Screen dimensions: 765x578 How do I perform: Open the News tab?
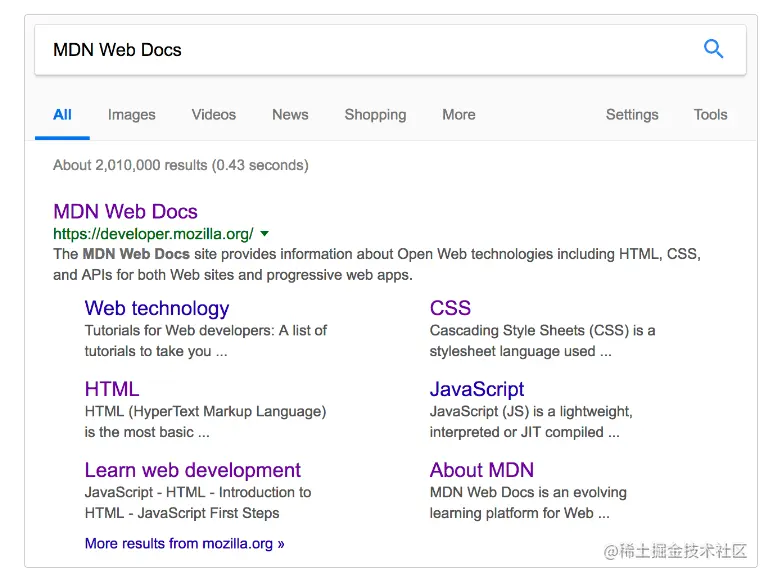[290, 115]
